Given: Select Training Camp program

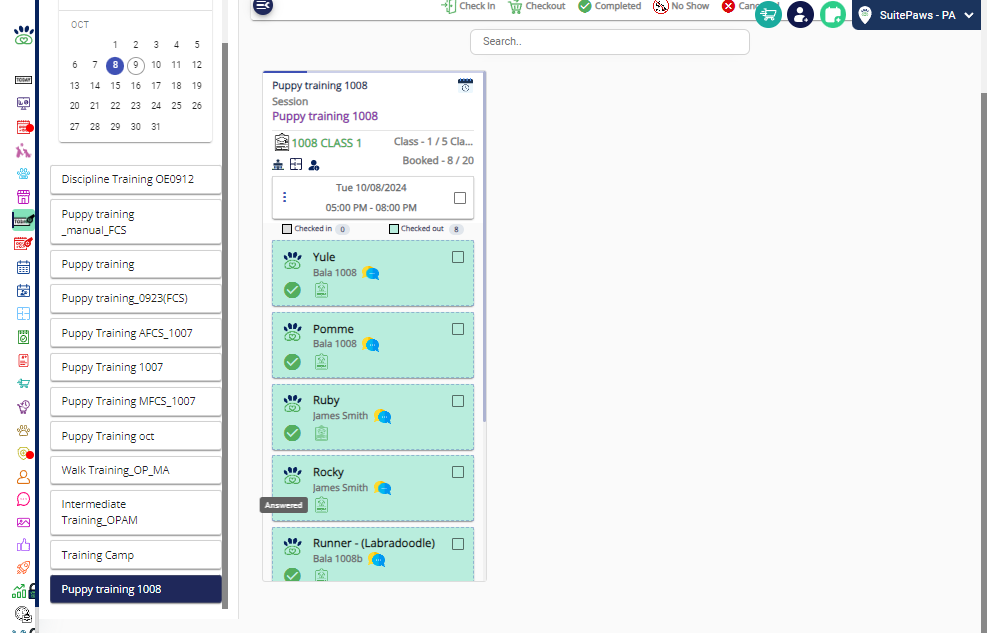Looking at the screenshot, I should [x=136, y=555].
